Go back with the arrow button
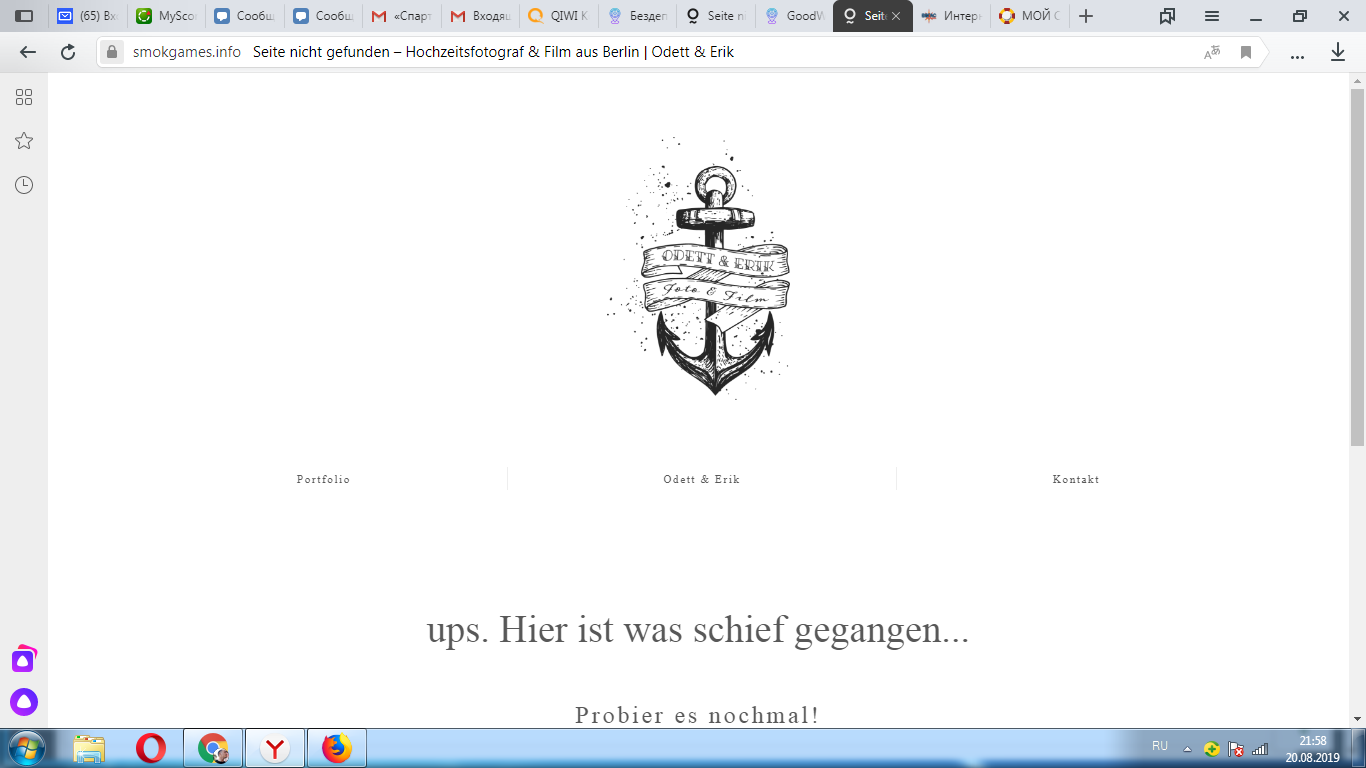 pyautogui.click(x=27, y=52)
